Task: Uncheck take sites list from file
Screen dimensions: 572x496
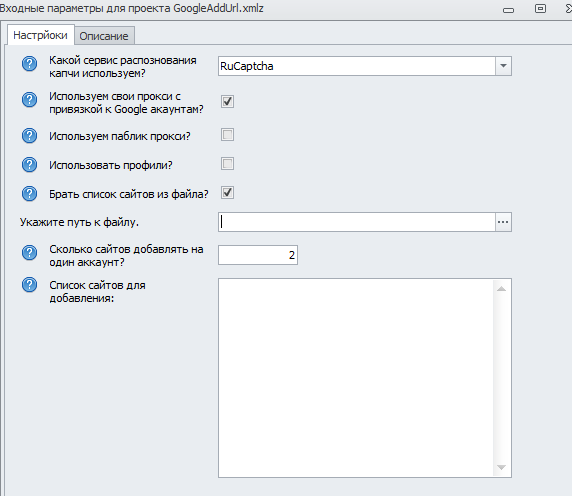Action: click(227, 193)
